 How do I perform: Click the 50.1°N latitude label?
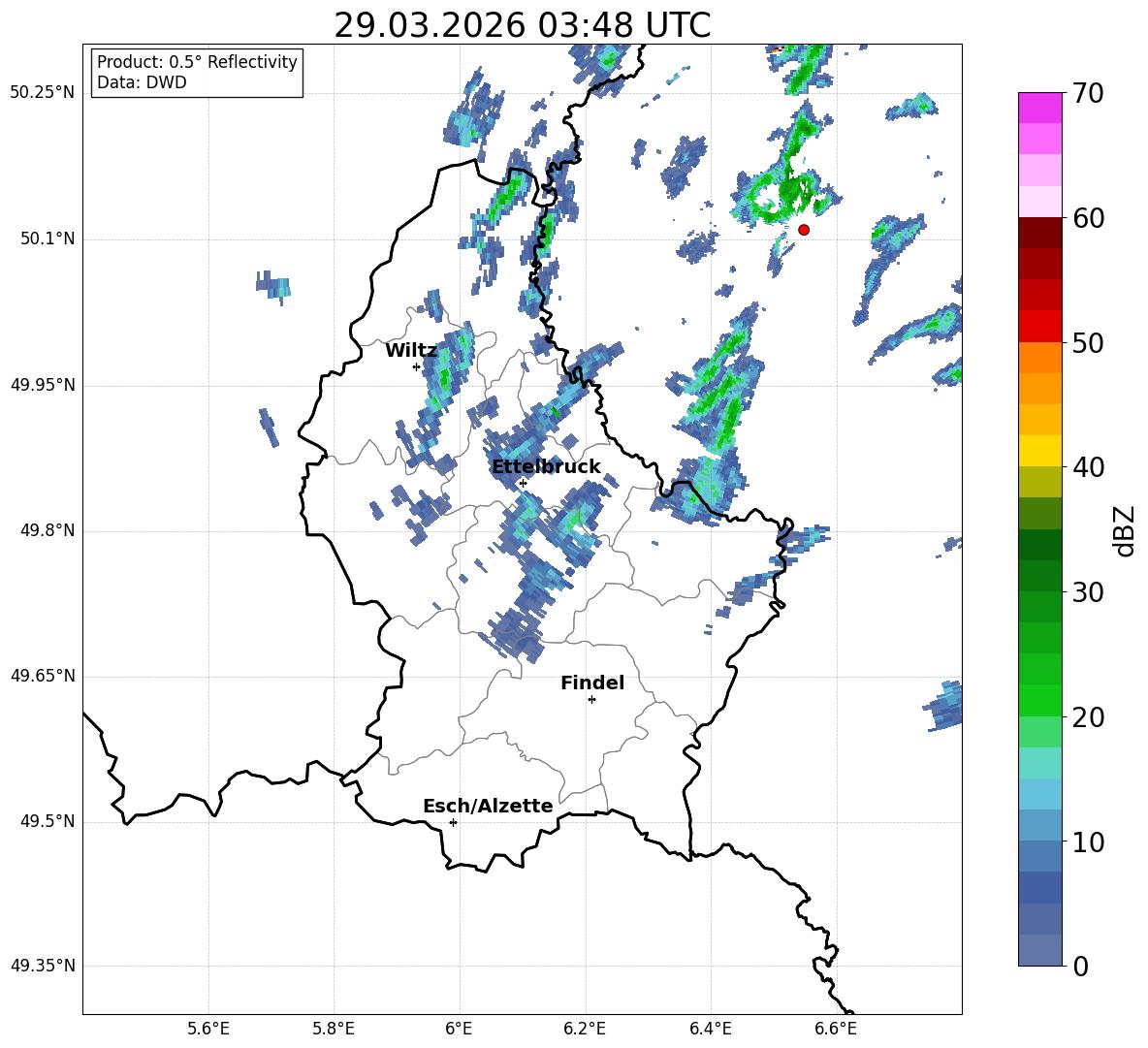(47, 239)
